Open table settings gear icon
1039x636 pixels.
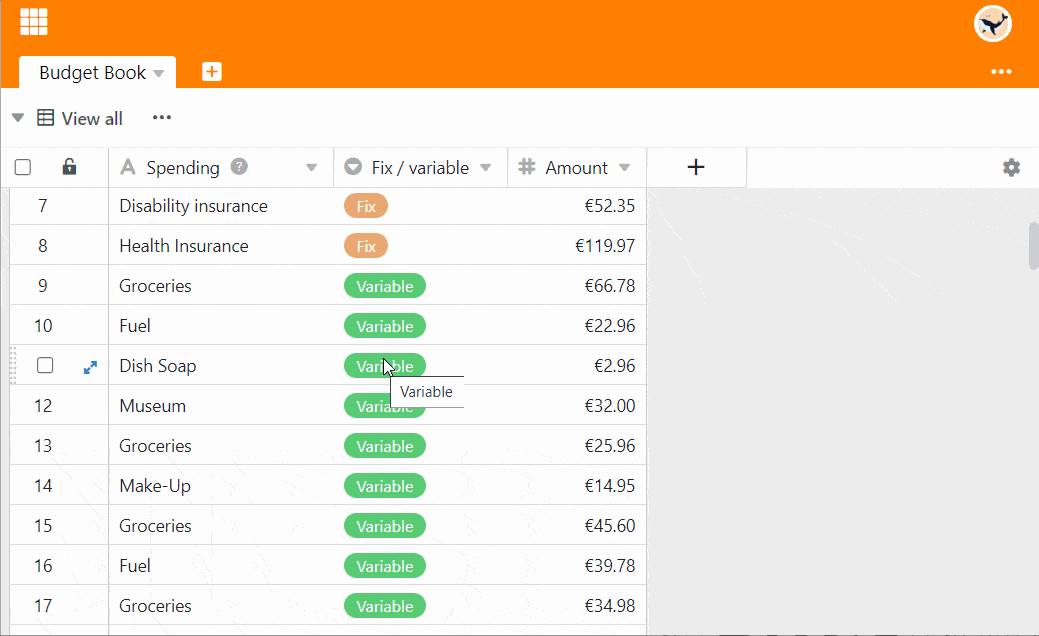[1011, 168]
